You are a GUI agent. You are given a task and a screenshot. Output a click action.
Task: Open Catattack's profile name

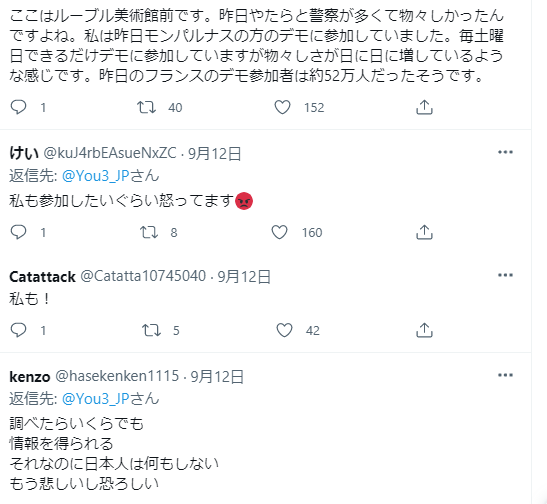[x=42, y=277]
